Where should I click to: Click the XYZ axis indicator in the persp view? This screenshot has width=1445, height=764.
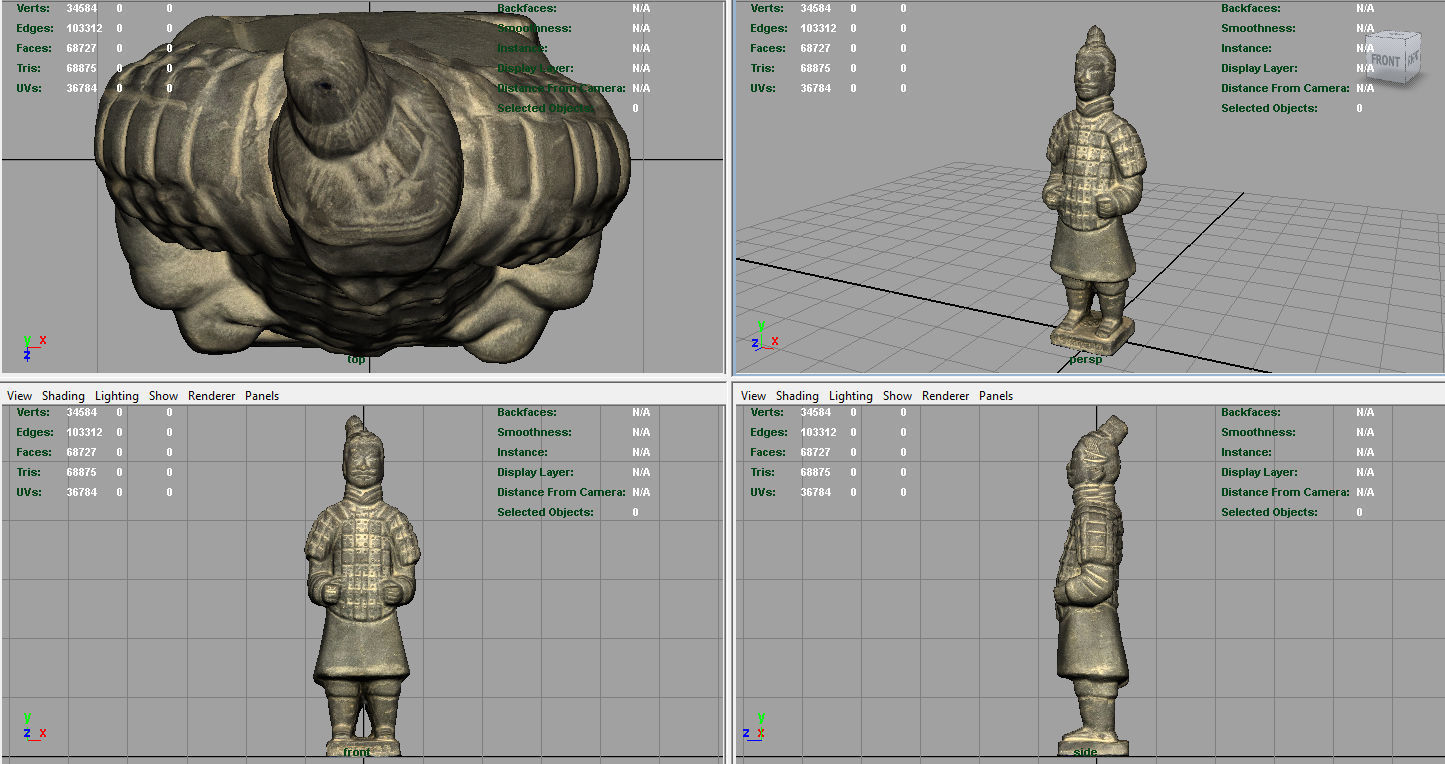[764, 336]
